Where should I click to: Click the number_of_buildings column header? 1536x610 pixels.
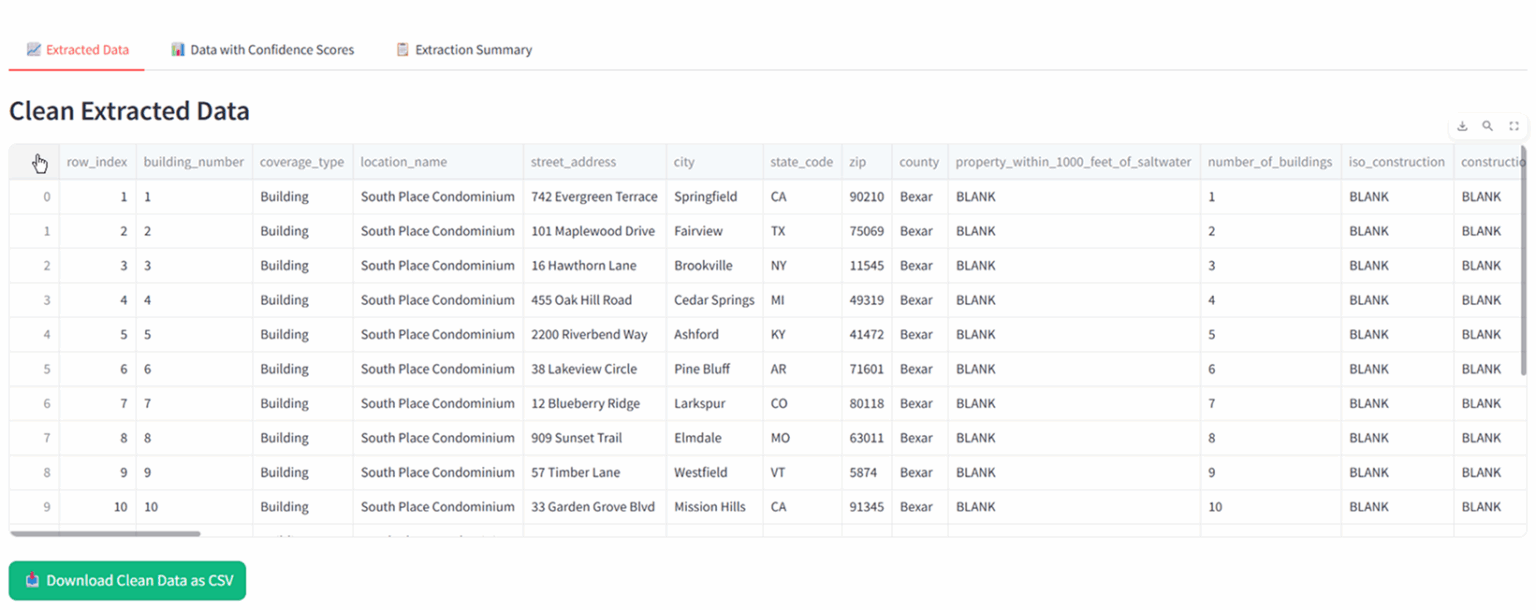[x=1270, y=161]
